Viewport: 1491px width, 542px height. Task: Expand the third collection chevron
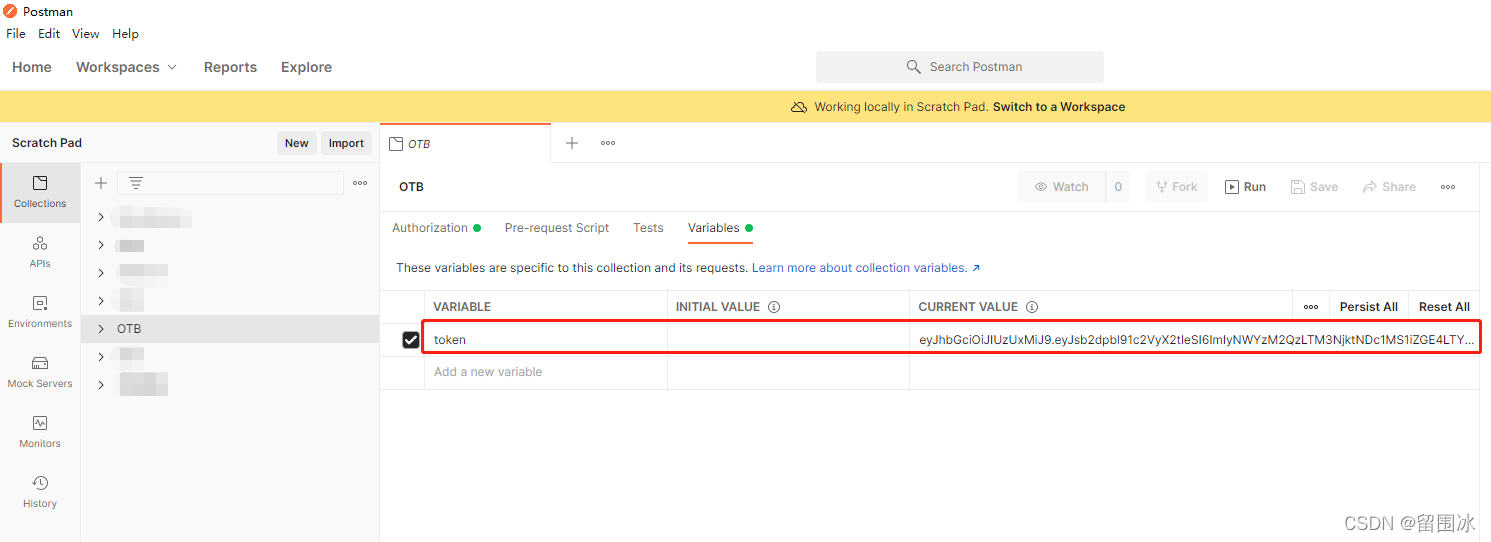[x=101, y=273]
